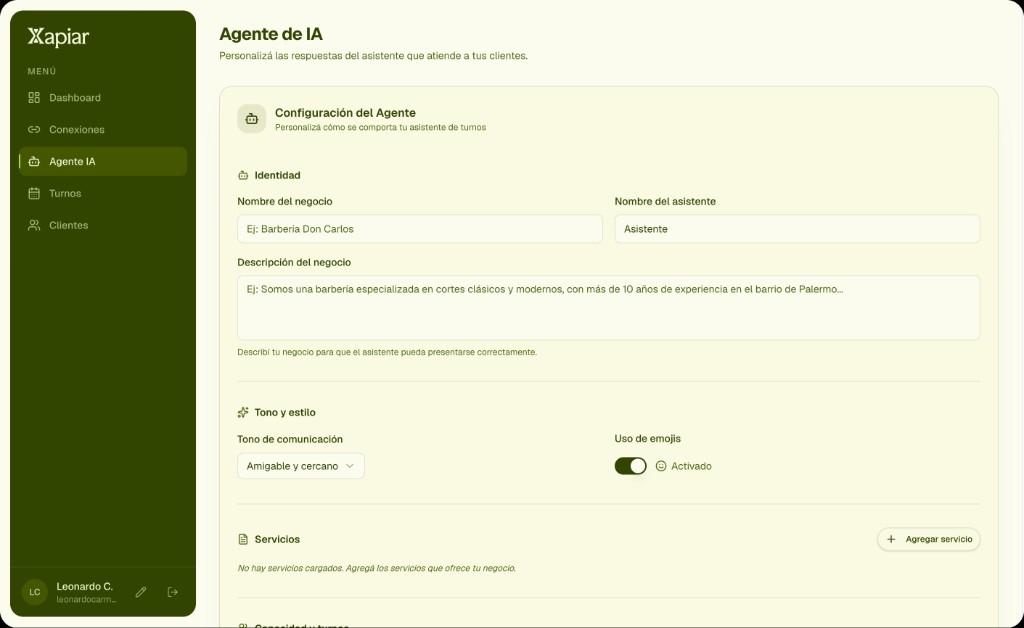Open the Dashboard menu item
1024x628 pixels.
tap(103, 98)
